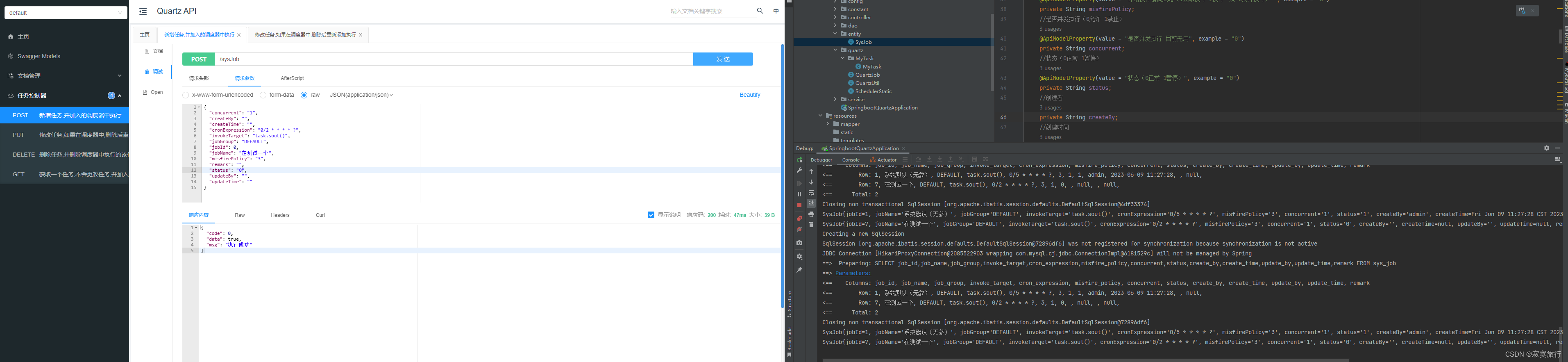Collapse the Quartz API sidebar menu icon
The width and height of the screenshot is (1568, 362).
tap(143, 11)
